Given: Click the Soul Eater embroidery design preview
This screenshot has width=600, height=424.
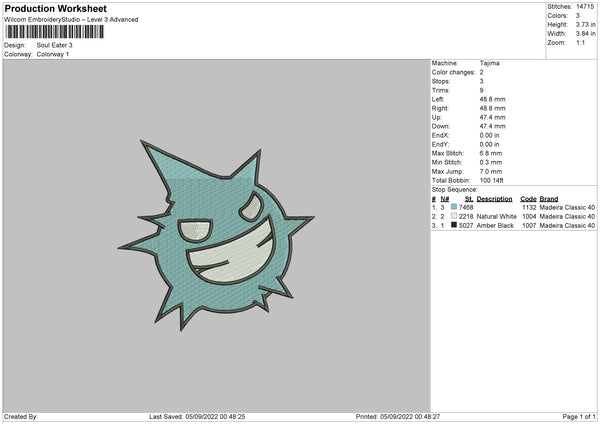Looking at the screenshot, I should (x=217, y=235).
